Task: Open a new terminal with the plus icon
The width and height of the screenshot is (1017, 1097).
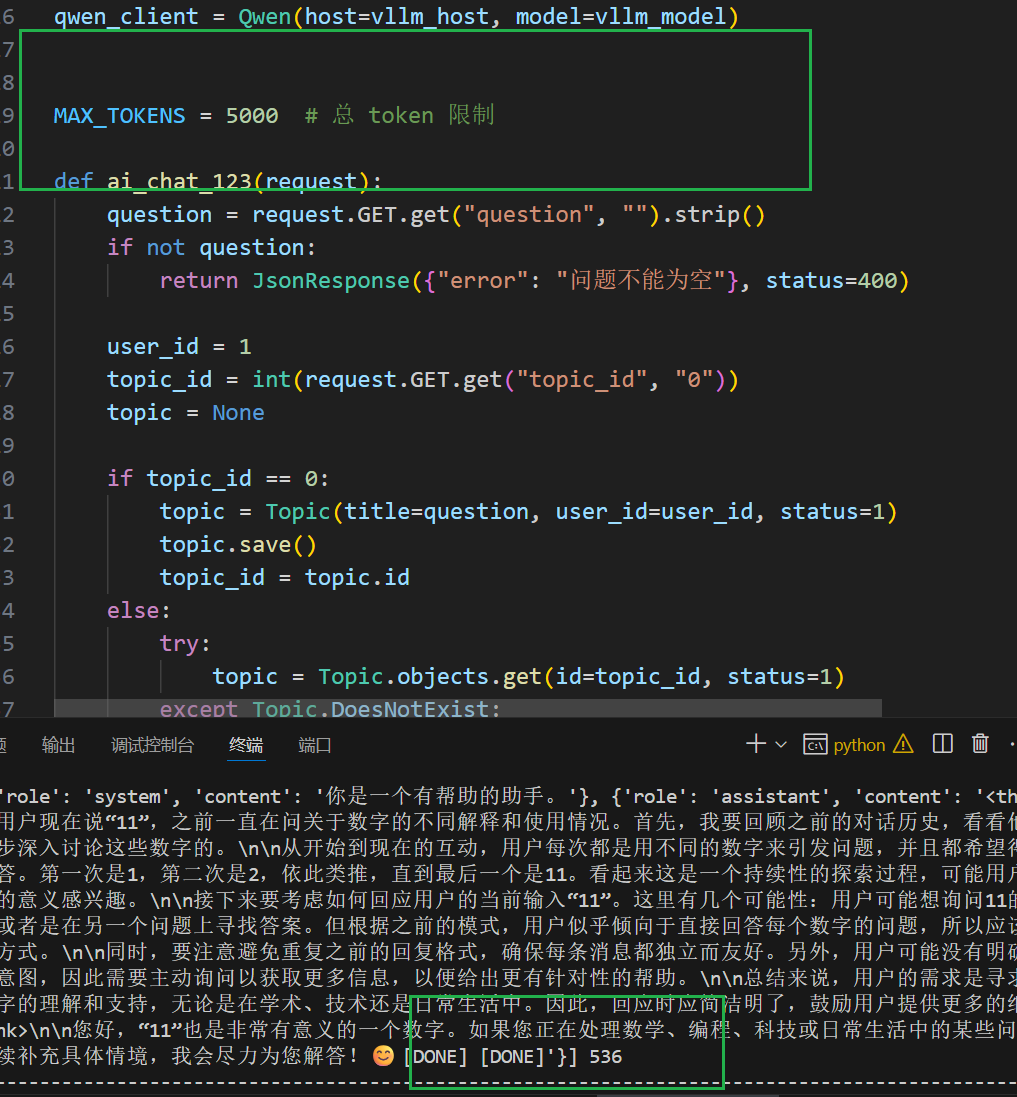Action: pyautogui.click(x=756, y=744)
